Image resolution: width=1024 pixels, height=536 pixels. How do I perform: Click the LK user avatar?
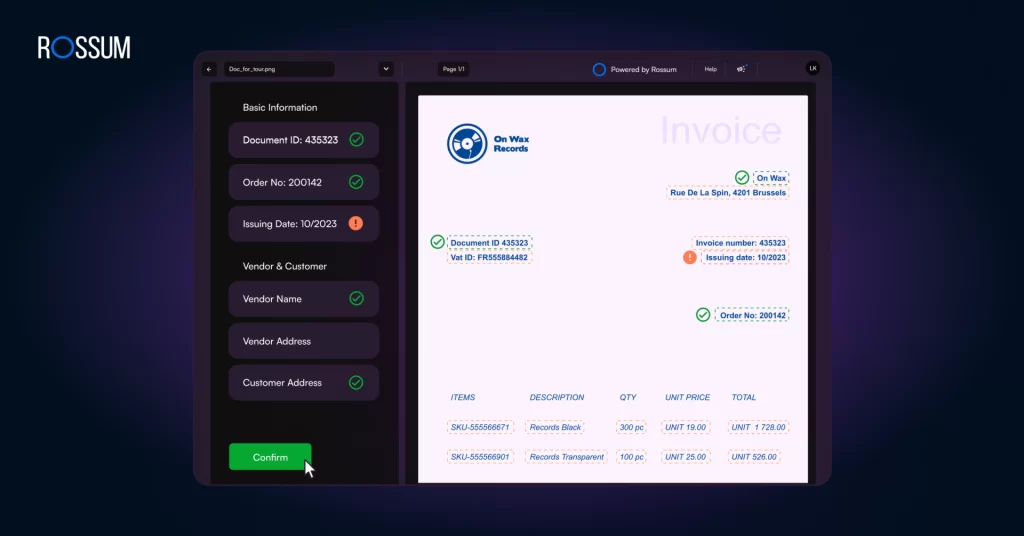pos(812,69)
